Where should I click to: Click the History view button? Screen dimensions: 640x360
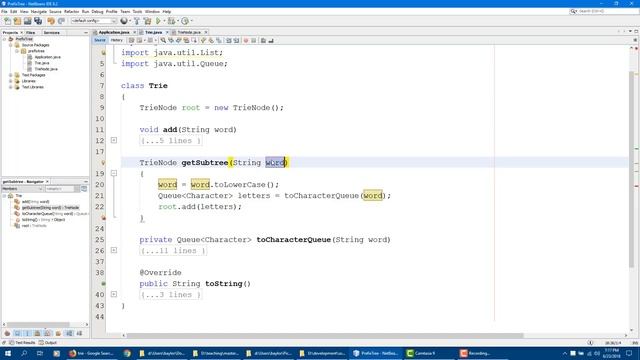(116, 40)
